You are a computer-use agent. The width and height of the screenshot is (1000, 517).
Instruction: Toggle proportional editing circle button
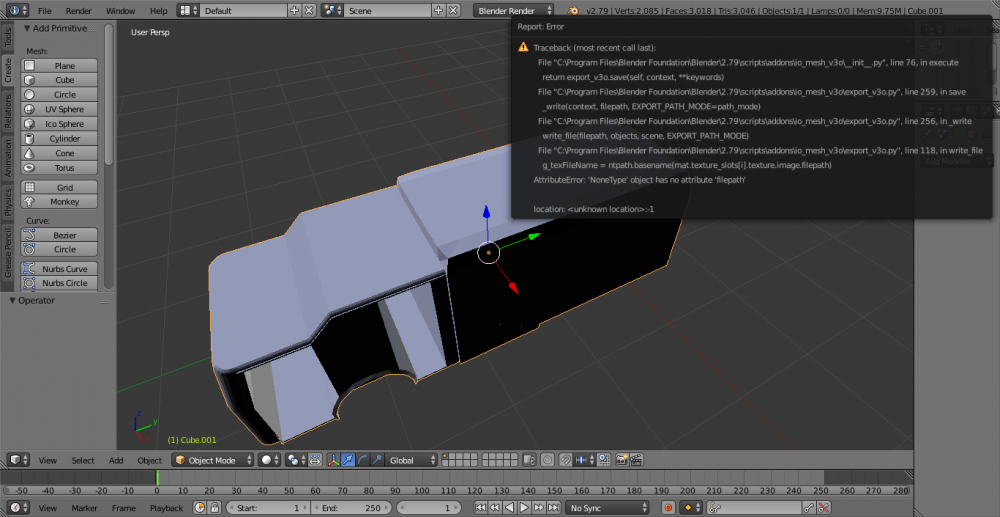coord(547,460)
